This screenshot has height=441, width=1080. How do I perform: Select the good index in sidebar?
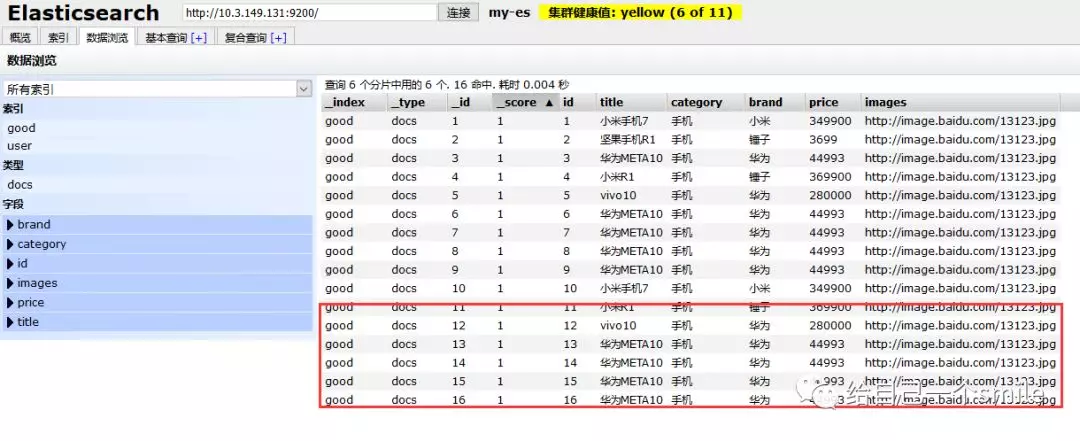click(x=21, y=128)
